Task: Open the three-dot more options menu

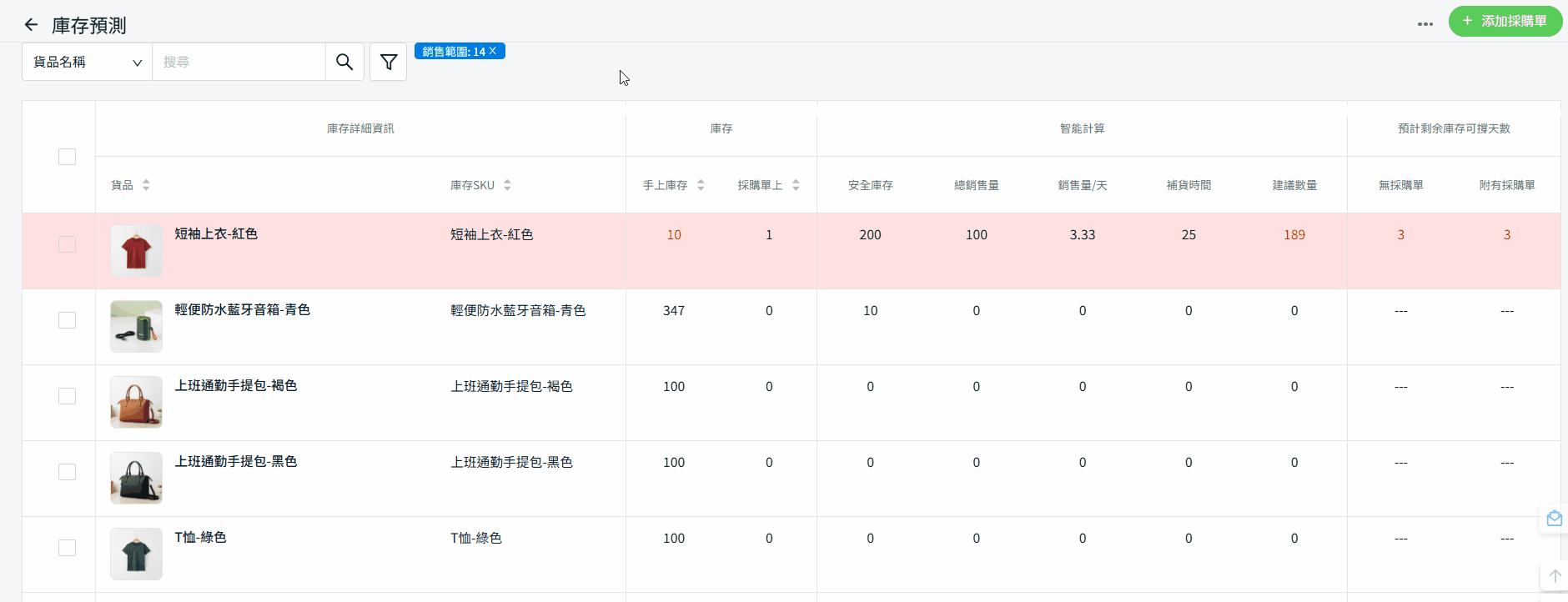Action: click(x=1425, y=24)
